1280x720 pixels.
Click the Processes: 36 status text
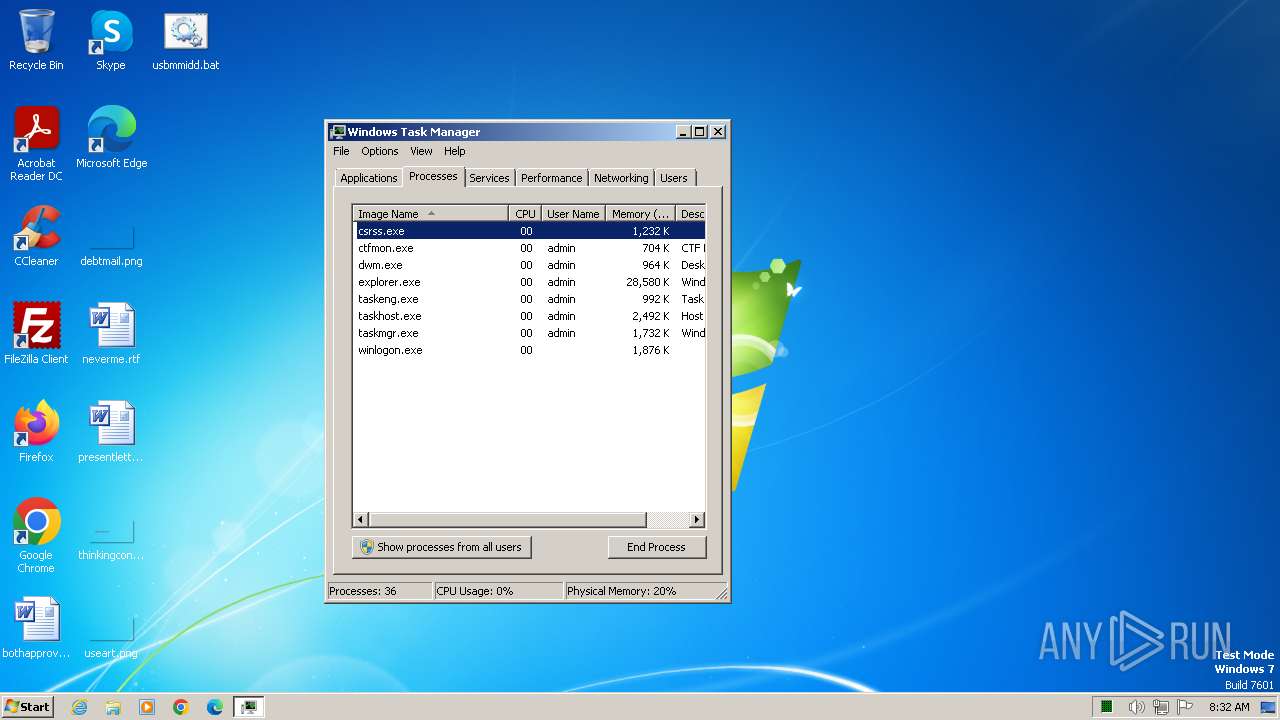click(363, 591)
